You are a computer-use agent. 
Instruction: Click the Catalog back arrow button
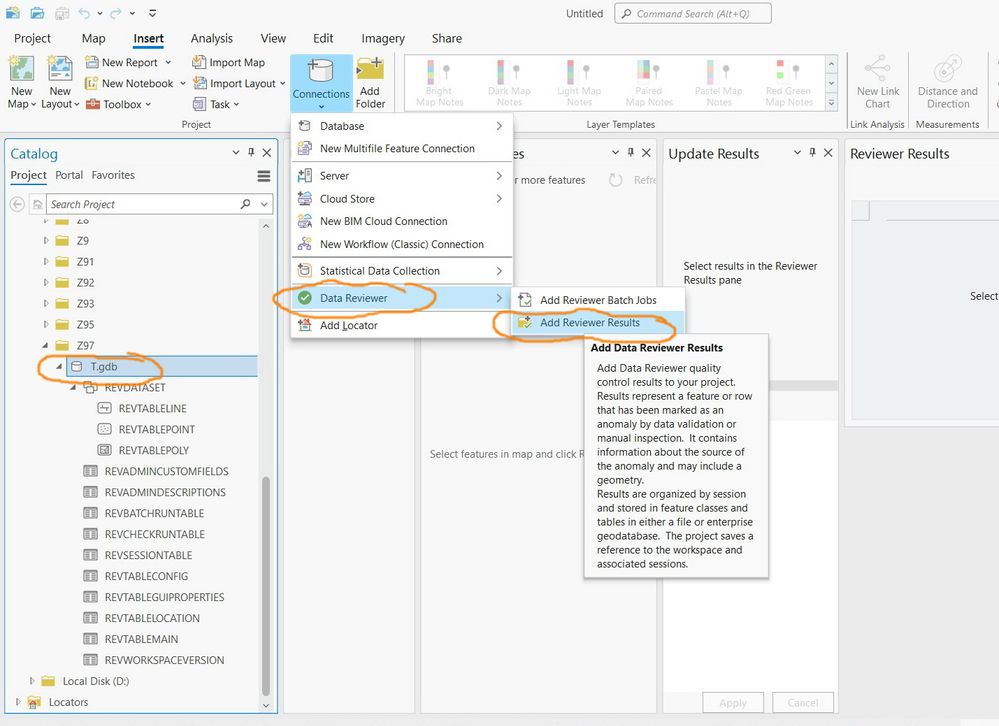(x=17, y=204)
